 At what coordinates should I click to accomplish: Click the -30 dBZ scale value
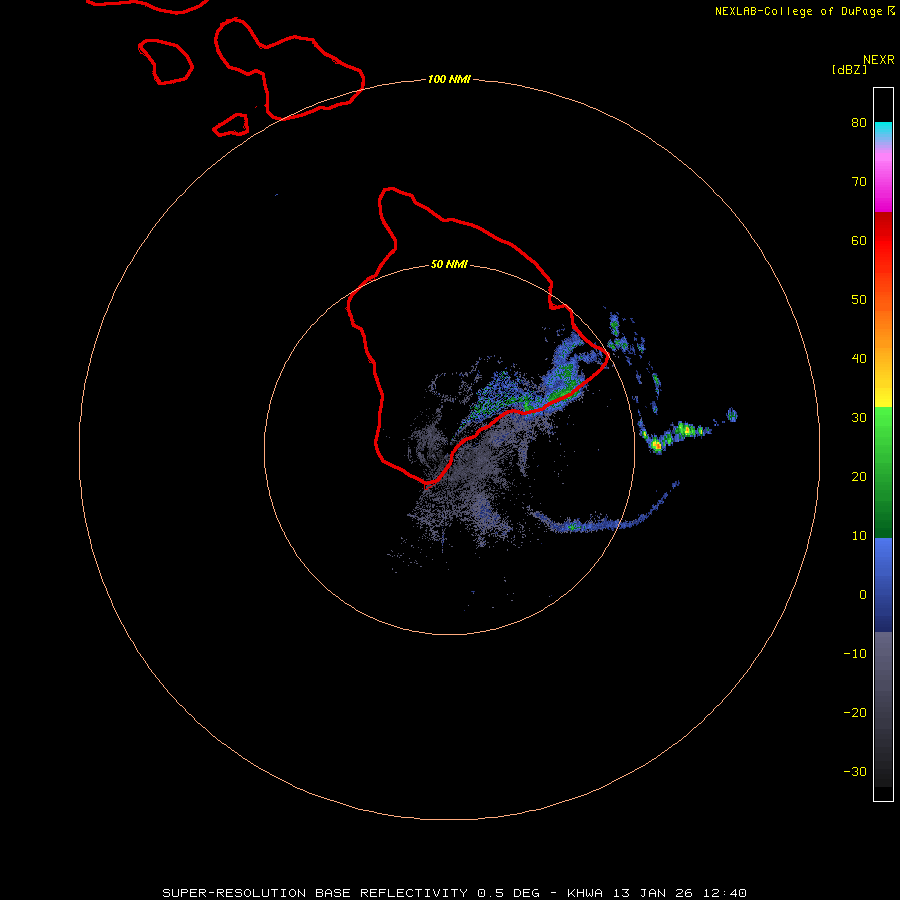coord(855,771)
